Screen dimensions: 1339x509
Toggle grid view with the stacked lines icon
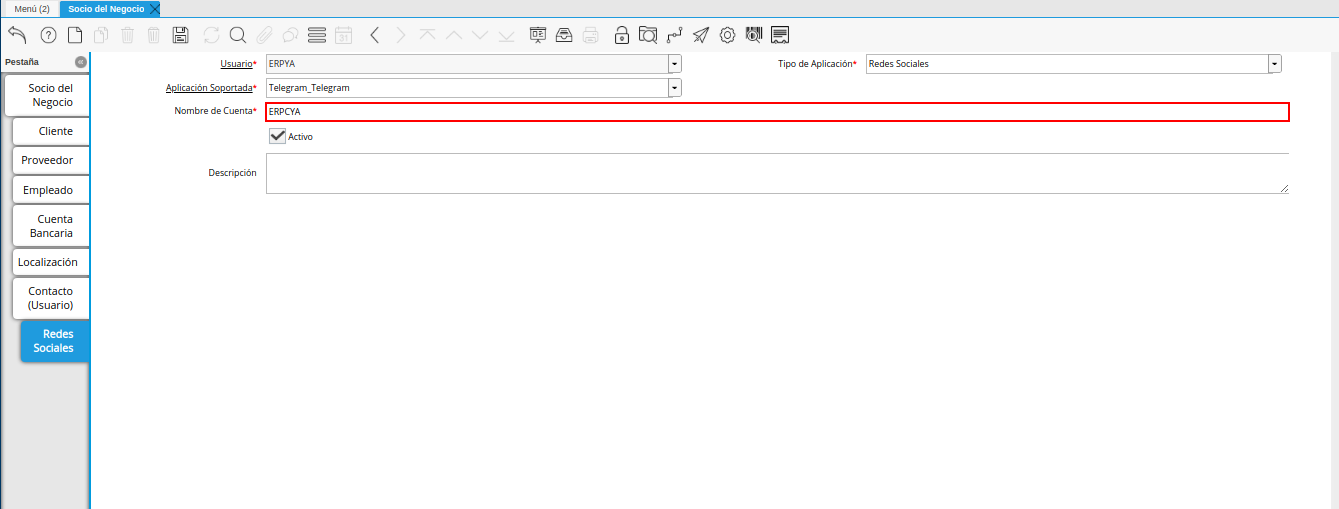pyautogui.click(x=317, y=35)
